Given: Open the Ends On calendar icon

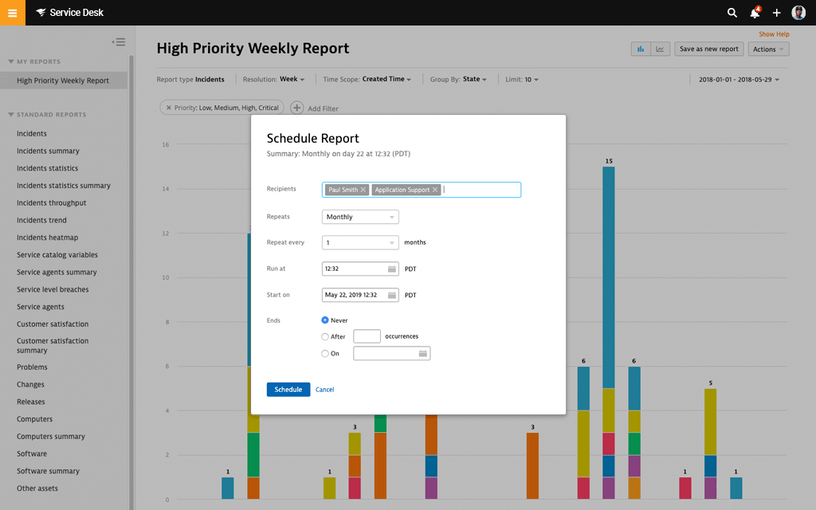Looking at the screenshot, I should click(x=423, y=353).
